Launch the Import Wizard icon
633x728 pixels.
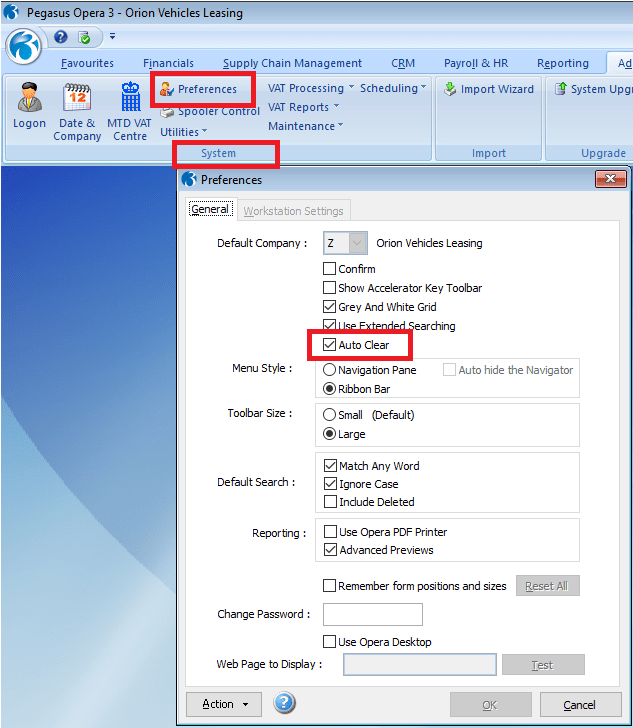450,89
